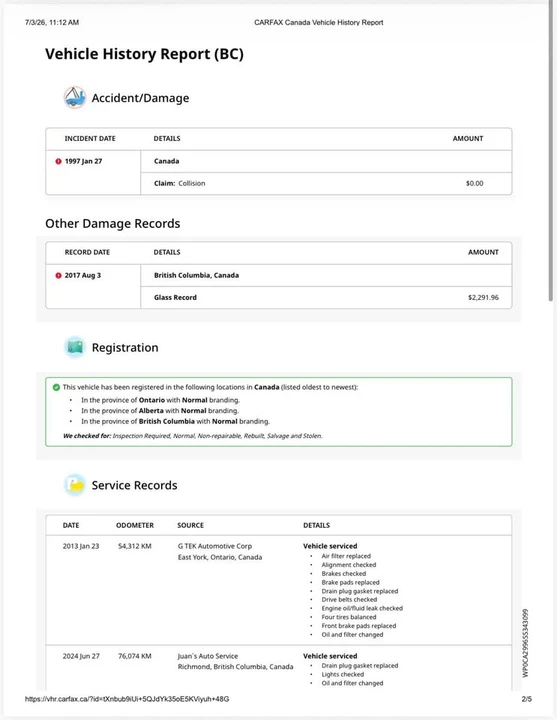Click the Vehicle History Report (BC) title
The image size is (557, 720).
coord(144,54)
